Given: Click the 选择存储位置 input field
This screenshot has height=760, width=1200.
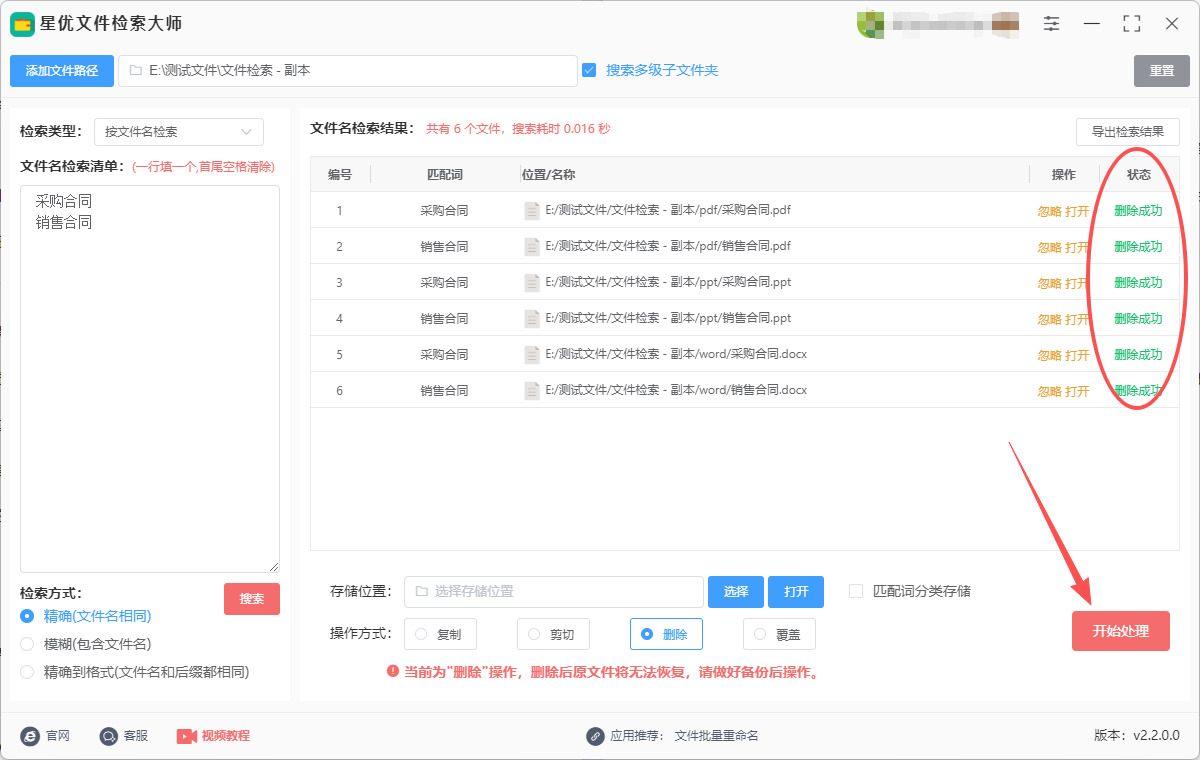Looking at the screenshot, I should tap(554, 592).
